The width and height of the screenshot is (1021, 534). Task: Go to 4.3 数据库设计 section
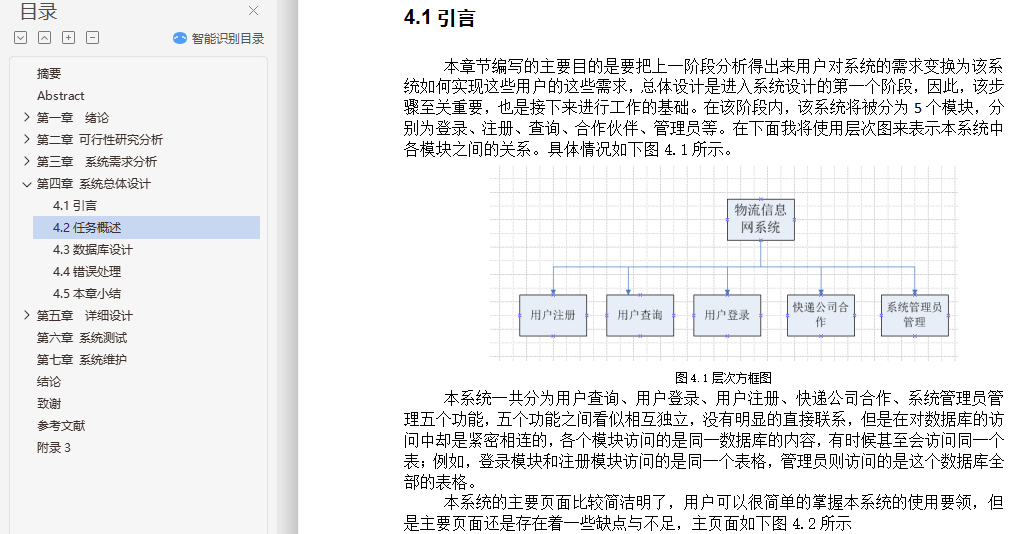[x=92, y=249]
